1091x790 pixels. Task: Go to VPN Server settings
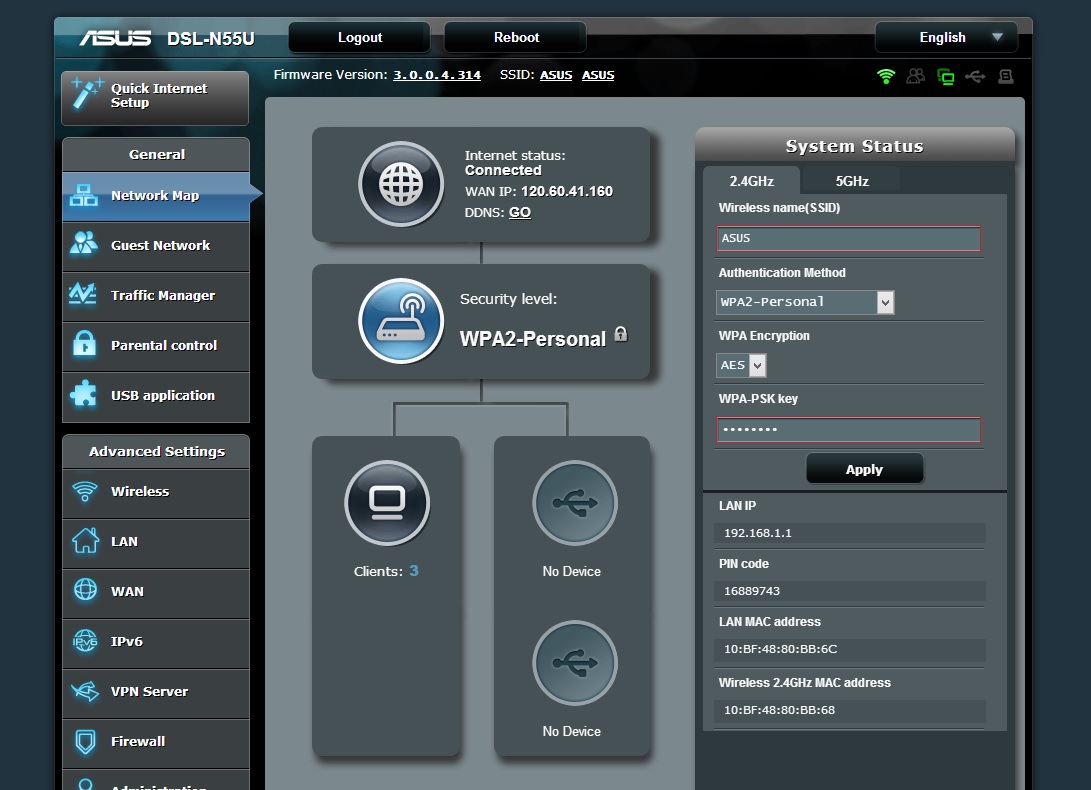[x=156, y=694]
